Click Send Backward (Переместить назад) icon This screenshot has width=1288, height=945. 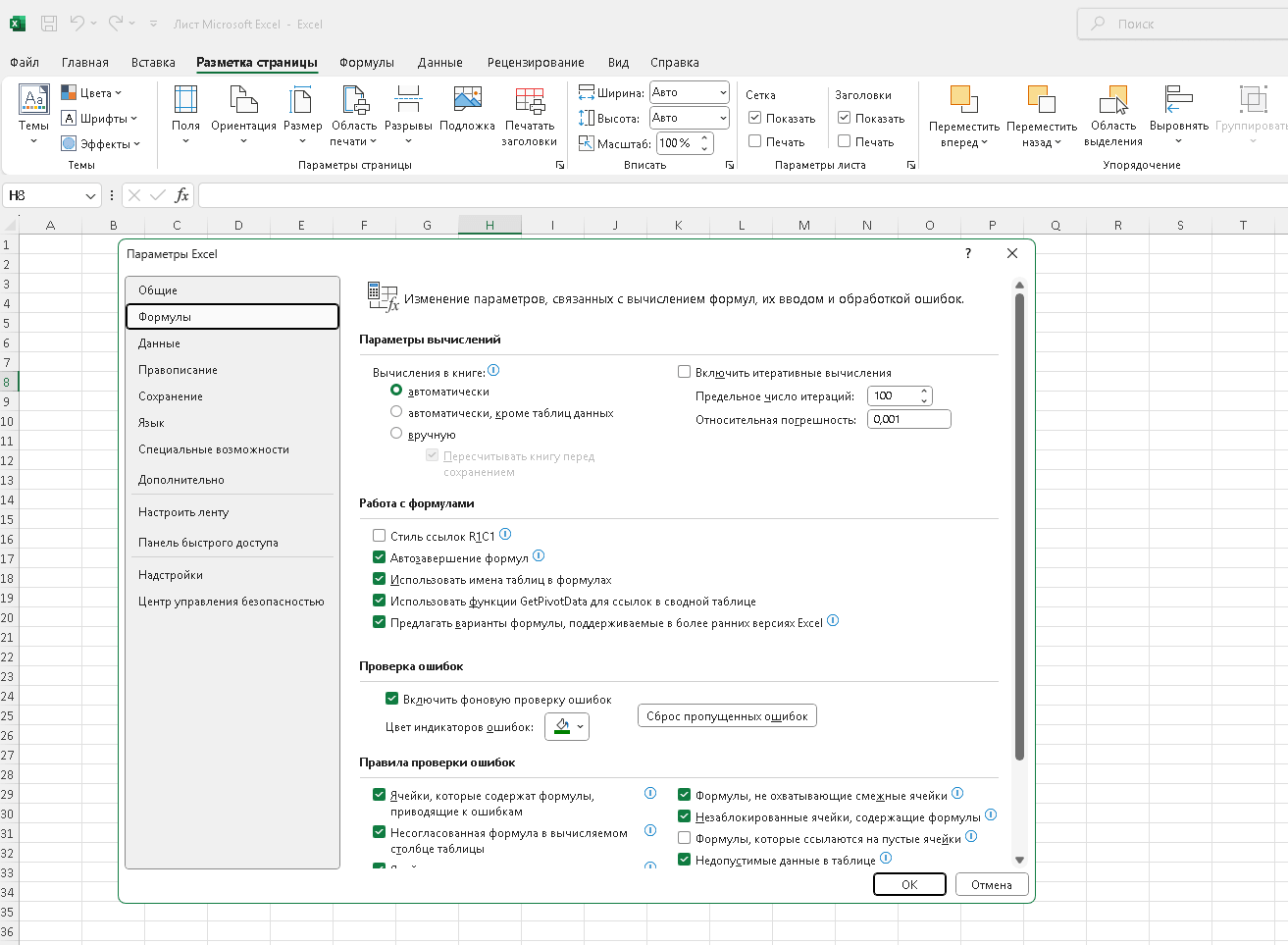[x=1042, y=100]
